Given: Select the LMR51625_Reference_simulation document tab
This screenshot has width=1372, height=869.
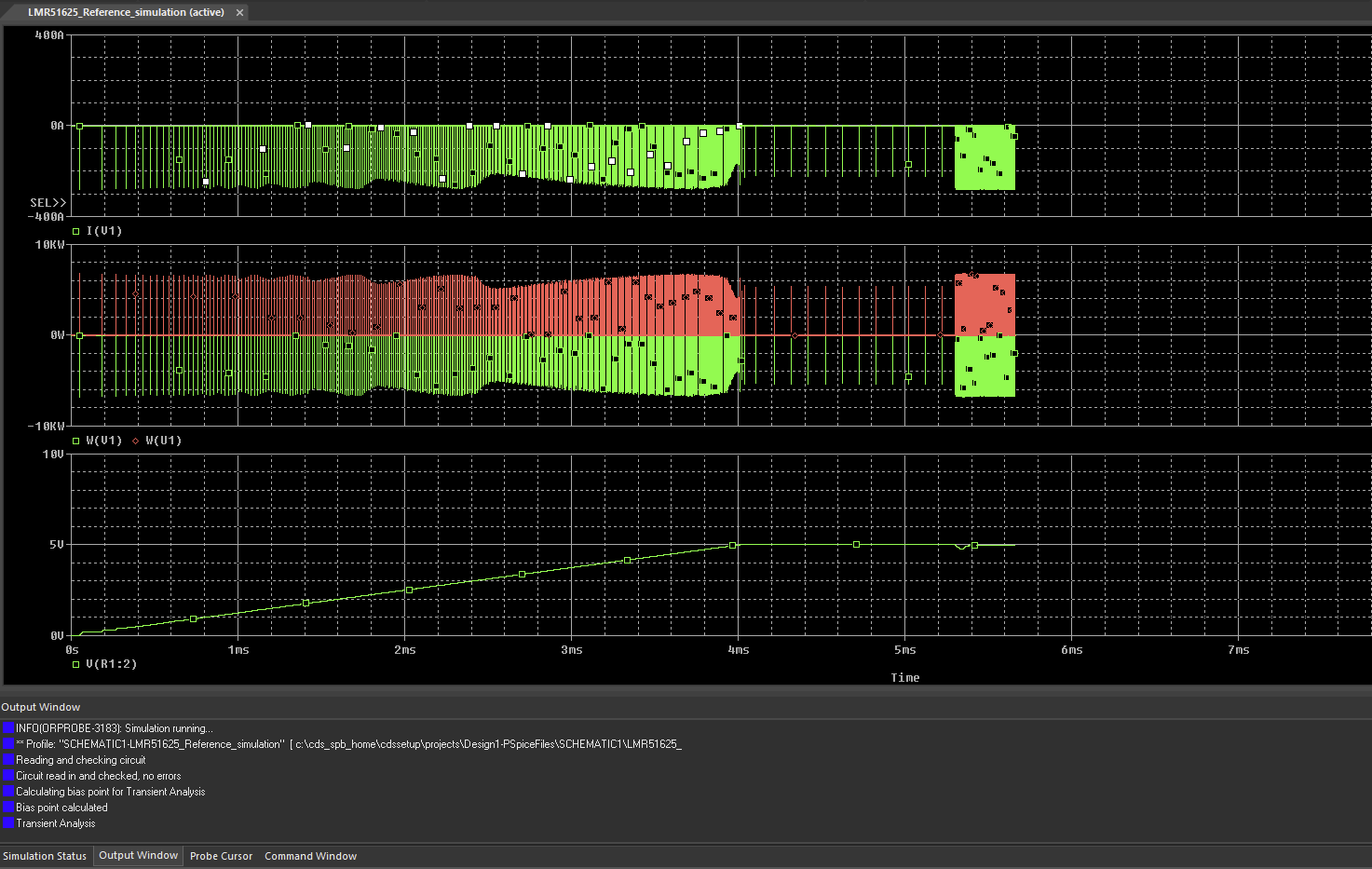Looking at the screenshot, I should [x=126, y=12].
